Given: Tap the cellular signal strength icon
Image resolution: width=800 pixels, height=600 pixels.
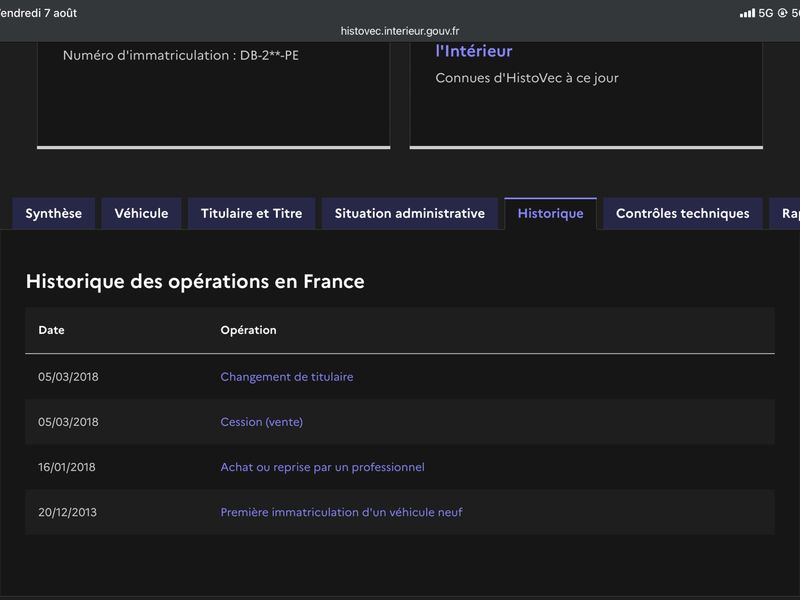Looking at the screenshot, I should 747,13.
